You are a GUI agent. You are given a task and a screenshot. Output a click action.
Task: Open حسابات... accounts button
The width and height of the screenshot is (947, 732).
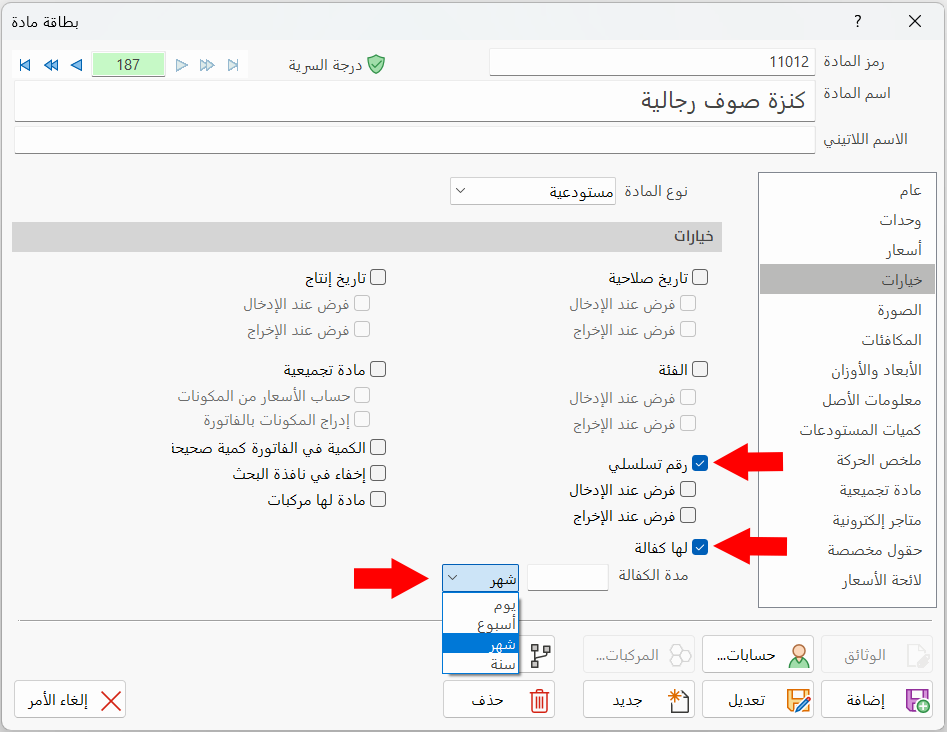click(x=758, y=654)
